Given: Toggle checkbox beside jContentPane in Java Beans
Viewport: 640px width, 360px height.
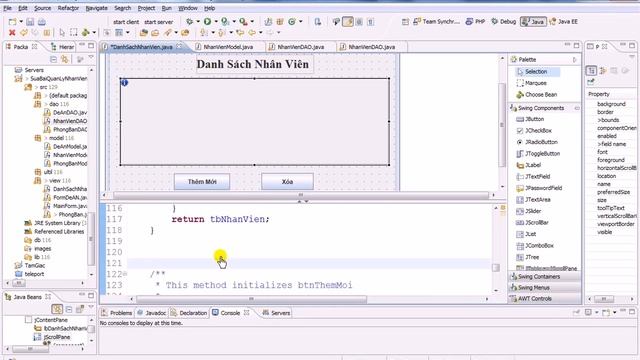Looking at the screenshot, I should click(x=28, y=320).
